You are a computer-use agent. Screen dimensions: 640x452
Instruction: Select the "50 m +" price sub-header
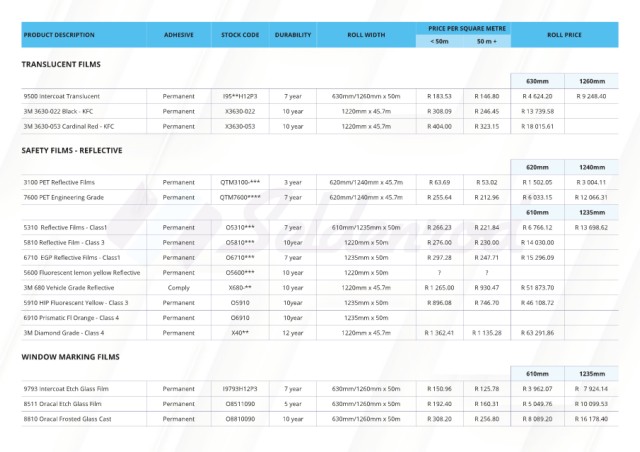click(487, 41)
